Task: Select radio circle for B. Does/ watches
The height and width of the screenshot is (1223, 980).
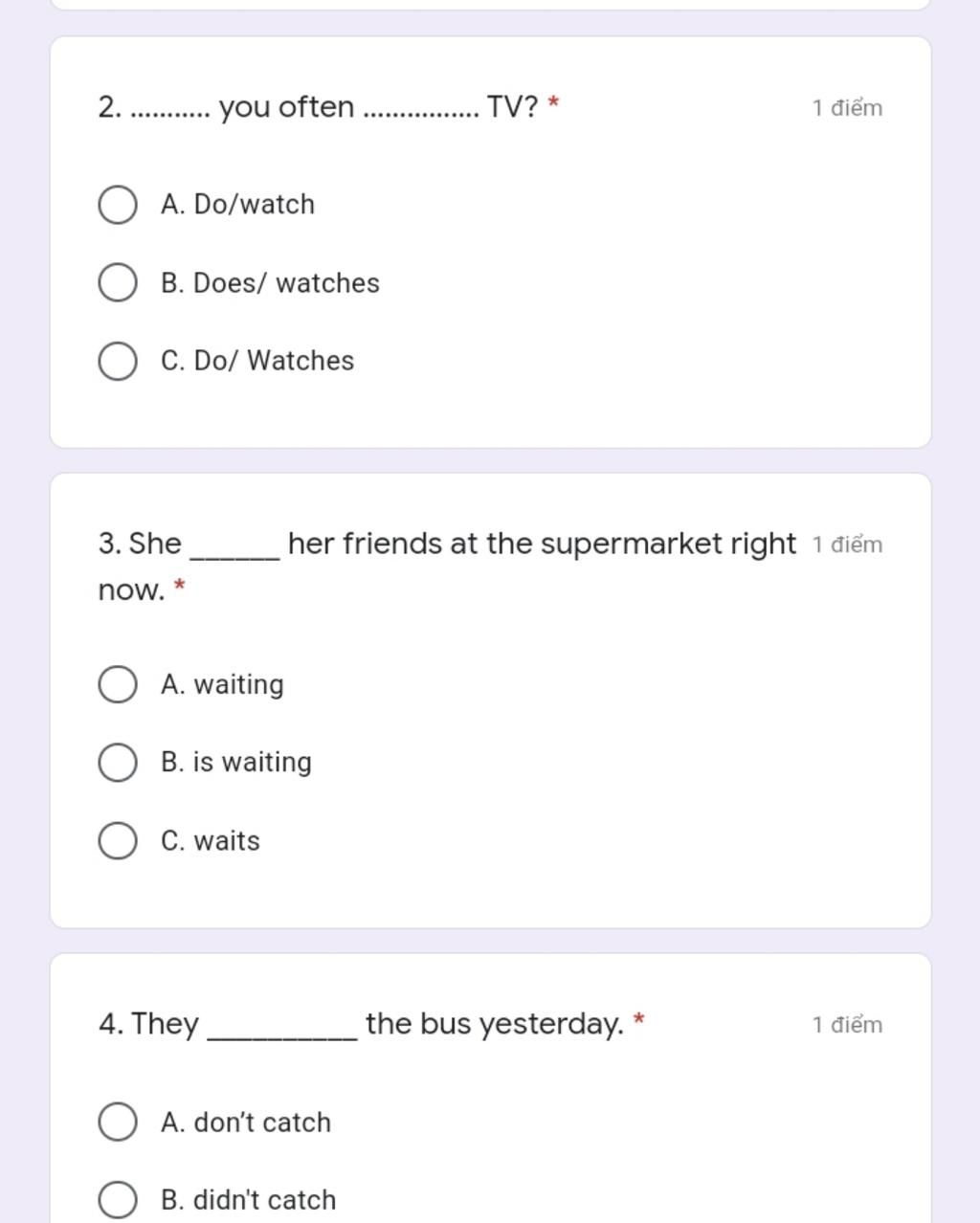Action: 118,283
